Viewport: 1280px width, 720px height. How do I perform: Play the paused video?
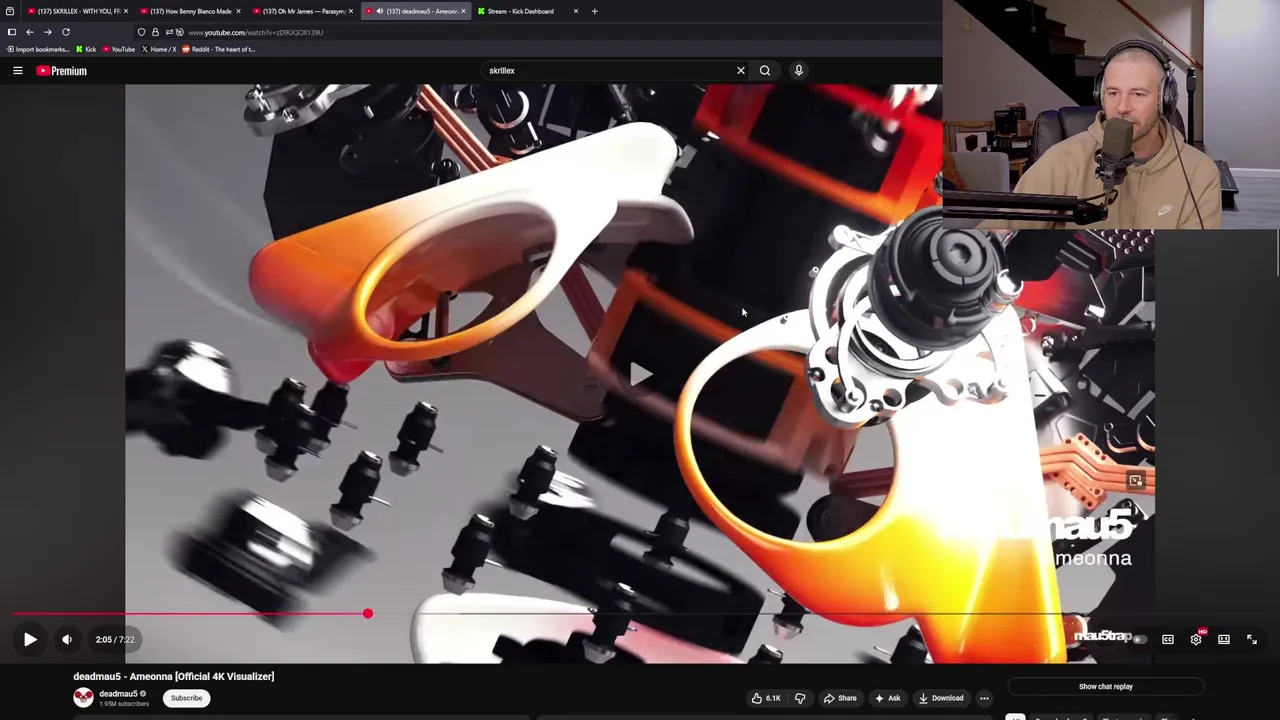30,639
